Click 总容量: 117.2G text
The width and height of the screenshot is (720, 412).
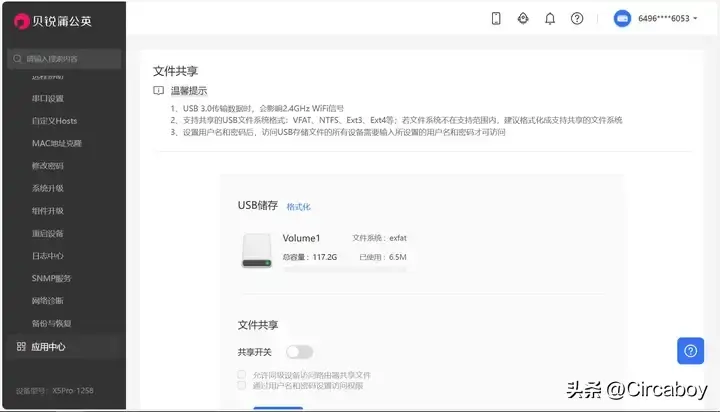tap(310, 257)
